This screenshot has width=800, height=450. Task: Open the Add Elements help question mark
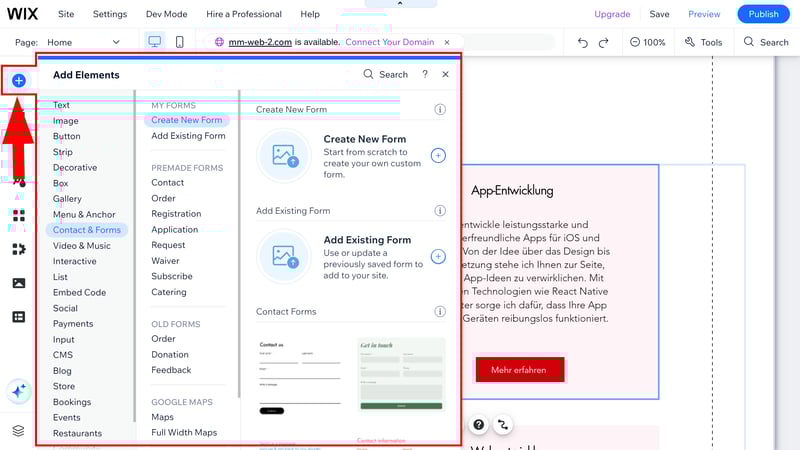(425, 74)
